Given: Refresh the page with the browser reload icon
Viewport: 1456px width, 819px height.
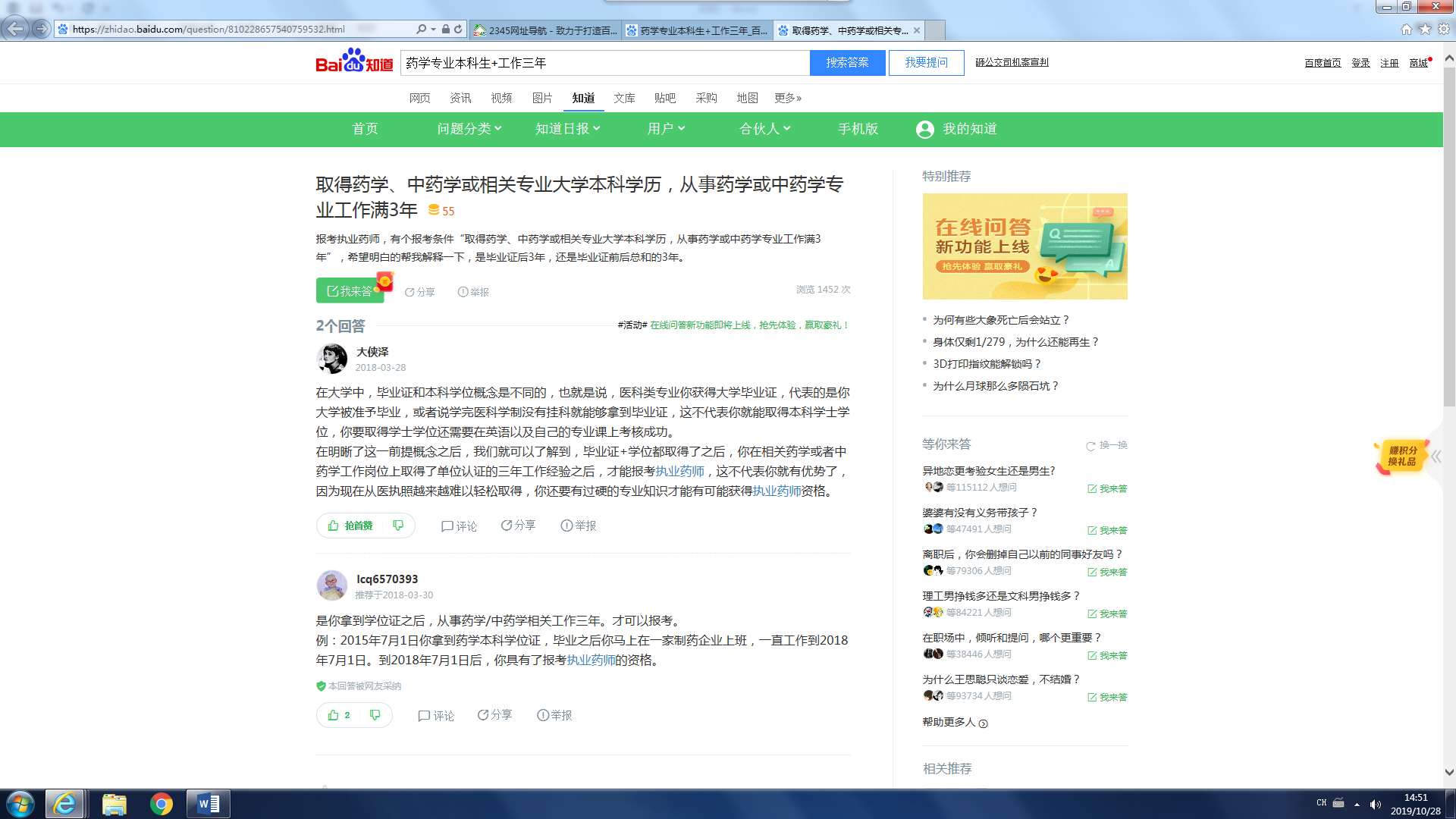Looking at the screenshot, I should (458, 29).
